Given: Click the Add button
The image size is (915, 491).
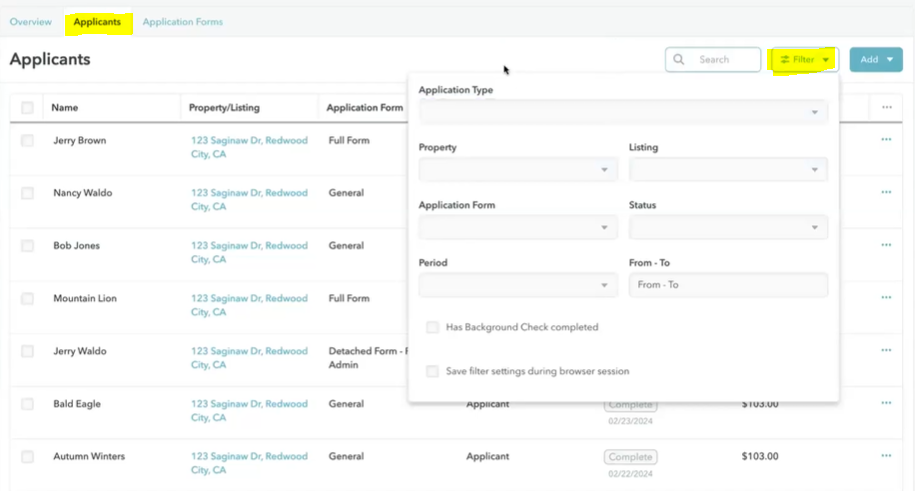Looking at the screenshot, I should tap(875, 60).
